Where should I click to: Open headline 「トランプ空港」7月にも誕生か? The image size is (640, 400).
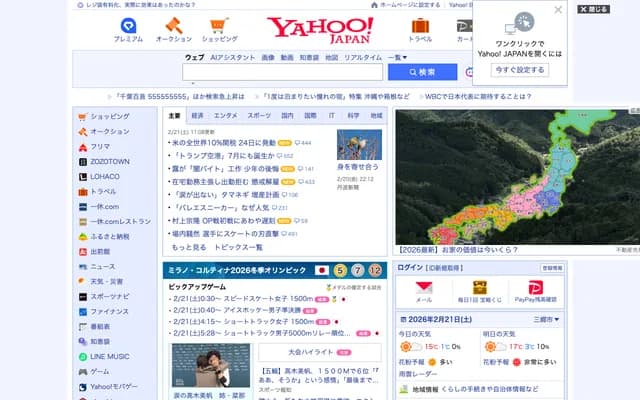click(x=224, y=156)
